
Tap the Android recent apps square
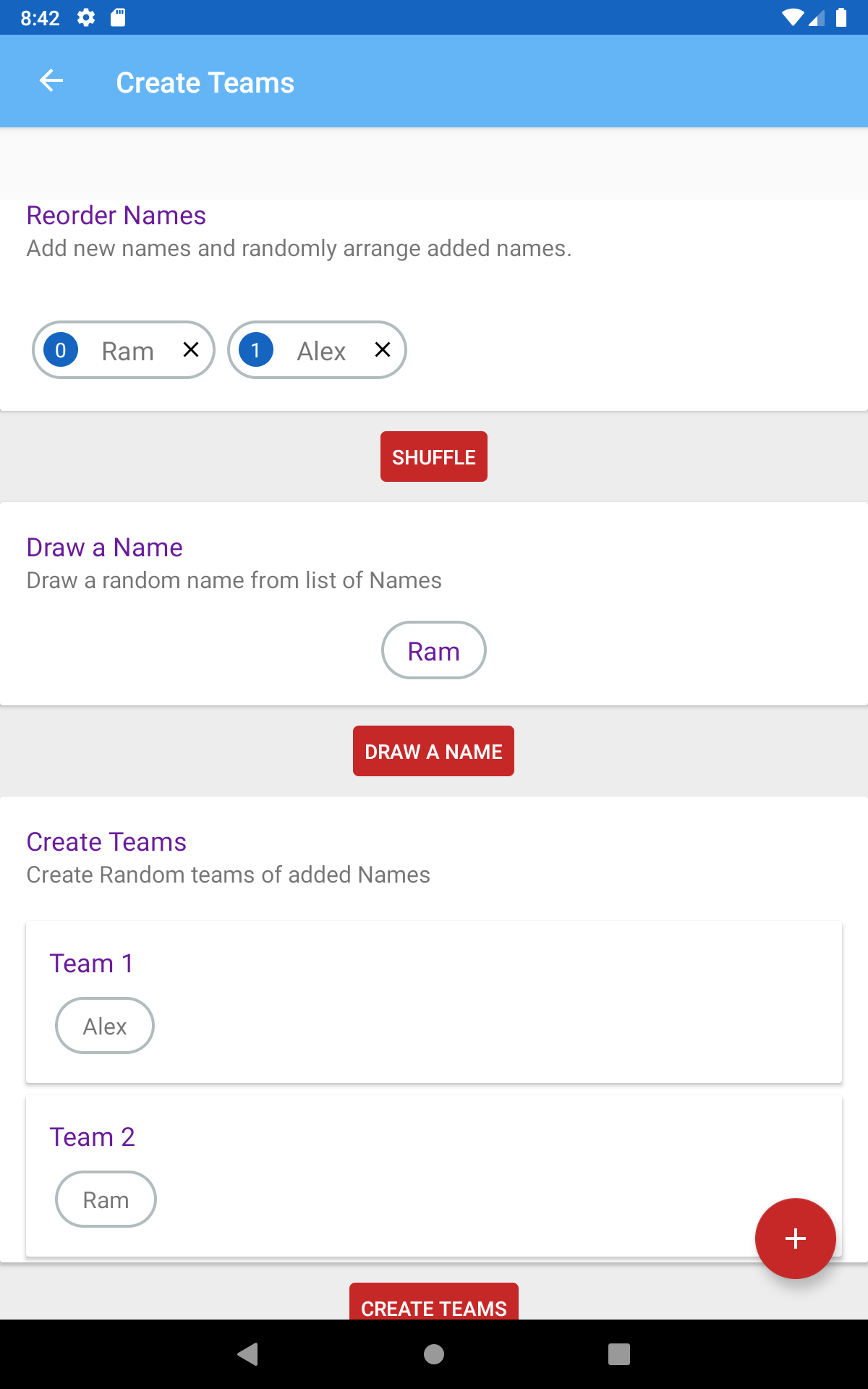click(x=619, y=1354)
